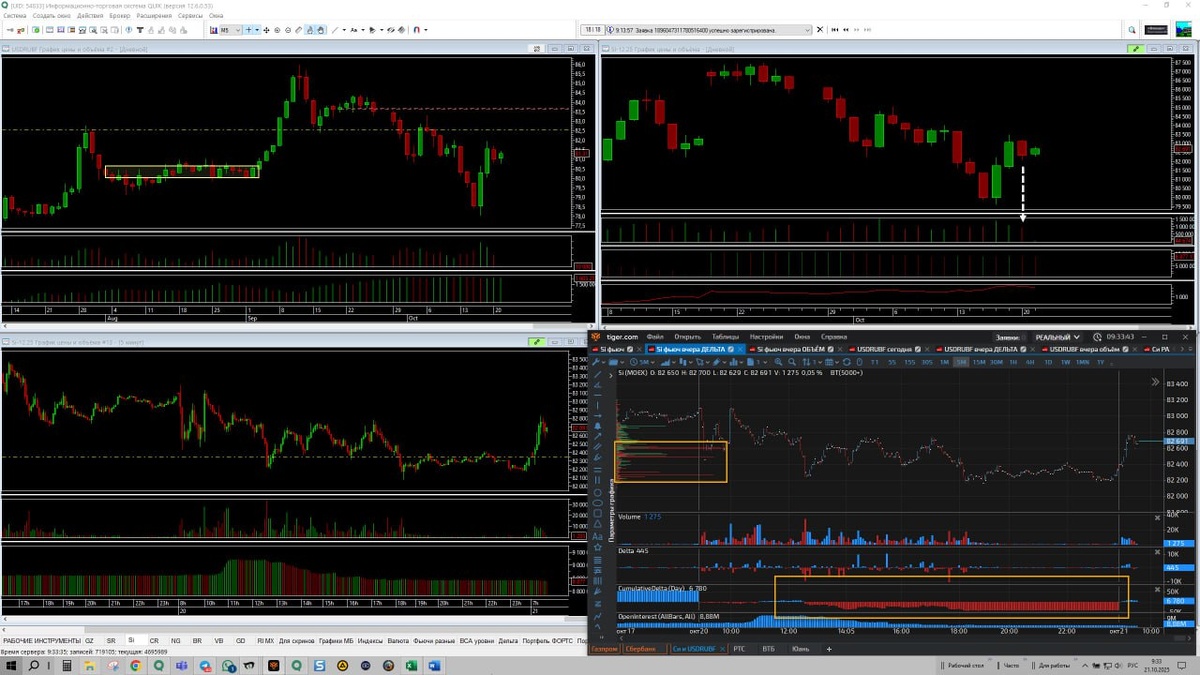
Task: Click the zoom out icon in QUIK toolbar
Action: (288, 30)
